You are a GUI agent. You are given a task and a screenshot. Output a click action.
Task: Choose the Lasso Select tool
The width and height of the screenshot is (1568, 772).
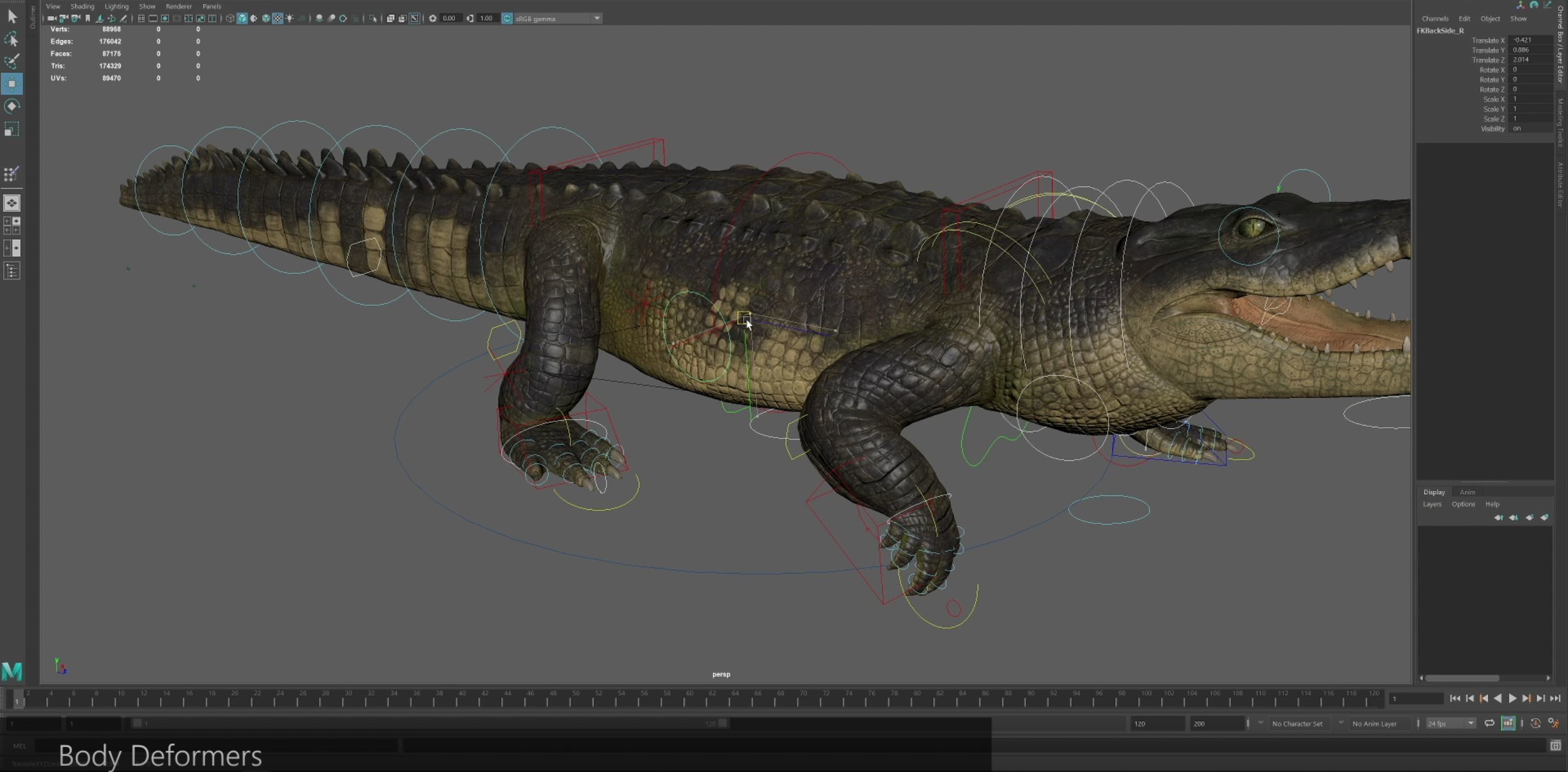pyautogui.click(x=12, y=40)
